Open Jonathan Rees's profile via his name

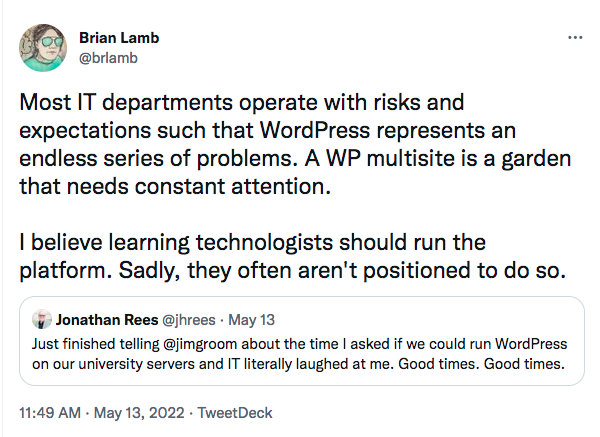coord(107,320)
